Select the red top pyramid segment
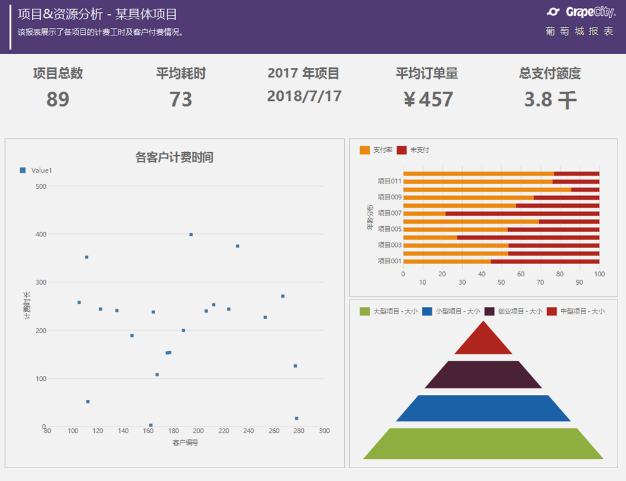 click(x=484, y=340)
